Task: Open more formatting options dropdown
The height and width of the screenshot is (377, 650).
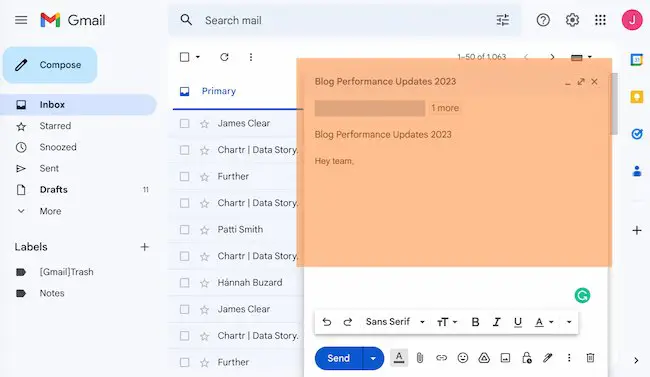Action: coord(569,322)
